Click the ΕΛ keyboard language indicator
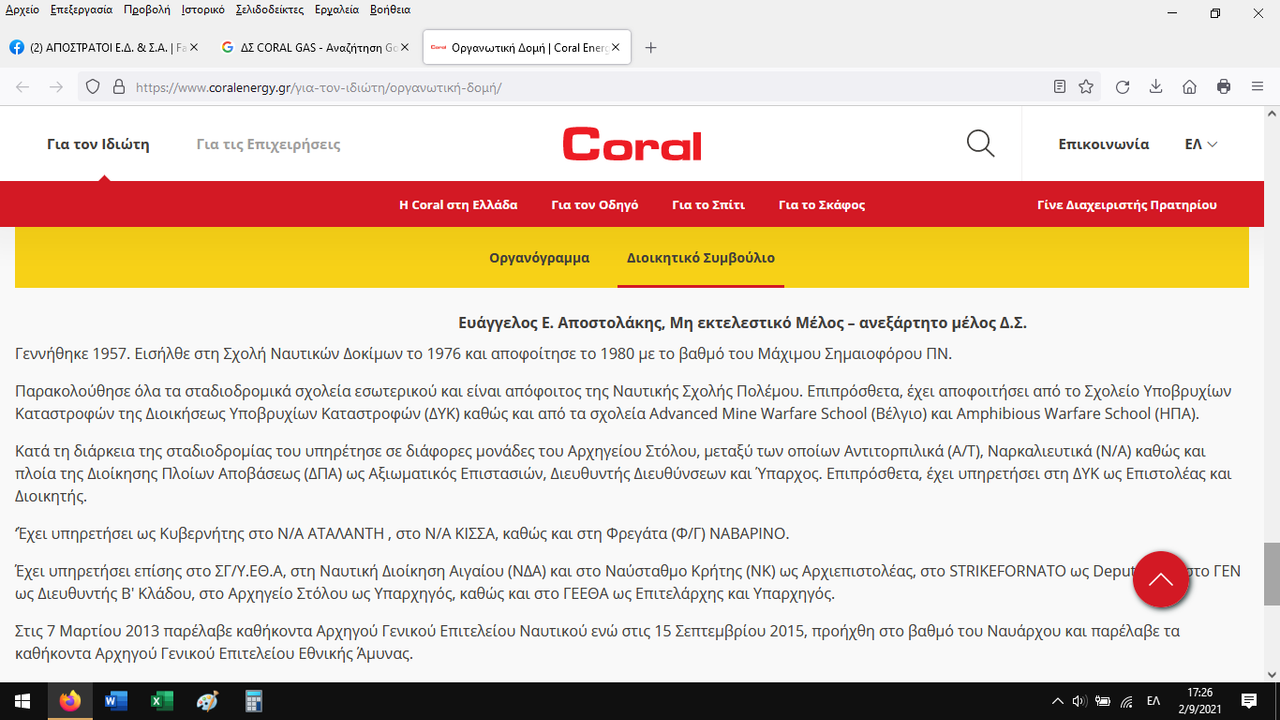This screenshot has height=720, width=1280. tap(1153, 701)
